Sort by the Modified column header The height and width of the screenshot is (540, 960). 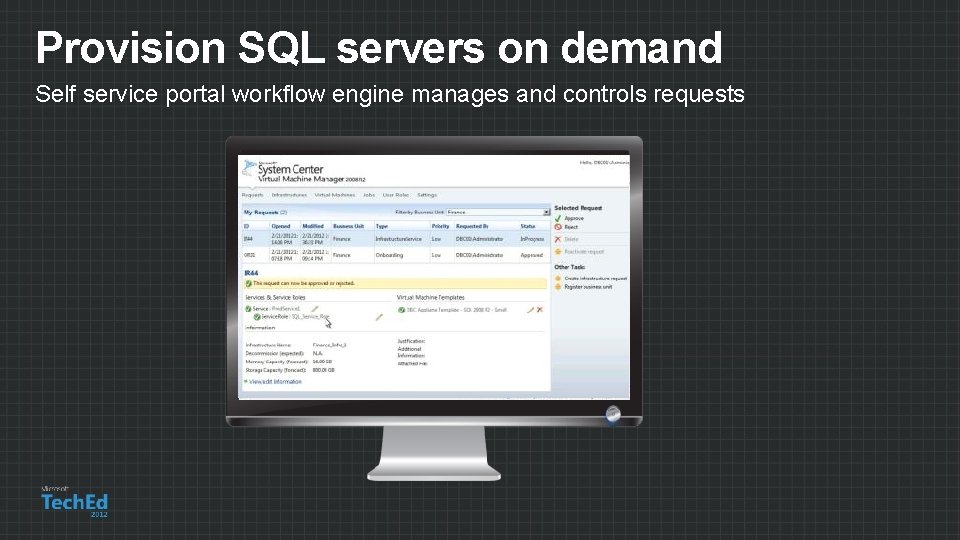(313, 226)
